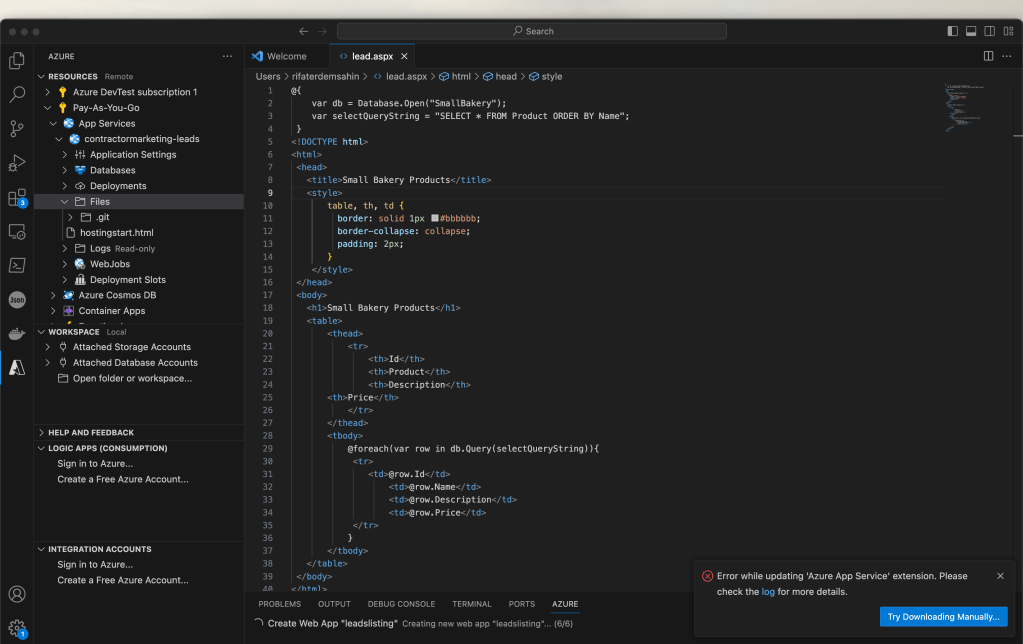Switch to the PORTS panel tab

click(521, 604)
